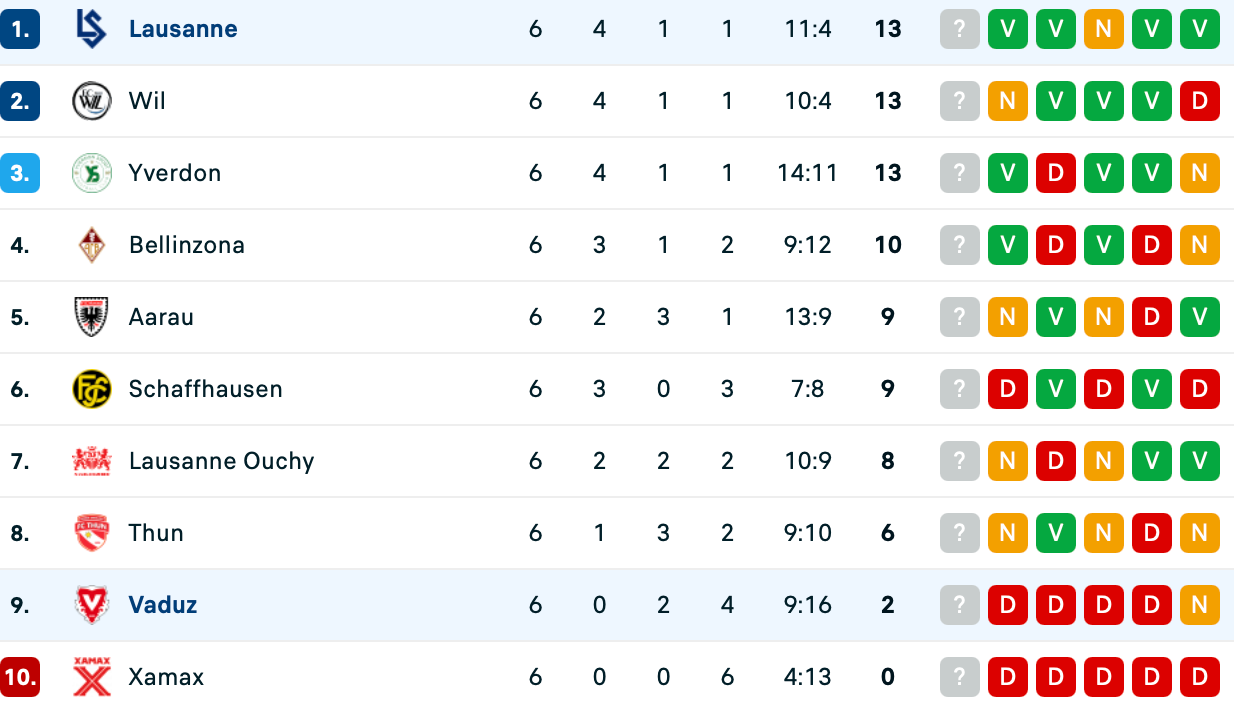Click the last red D badge in Wil row

[1199, 101]
